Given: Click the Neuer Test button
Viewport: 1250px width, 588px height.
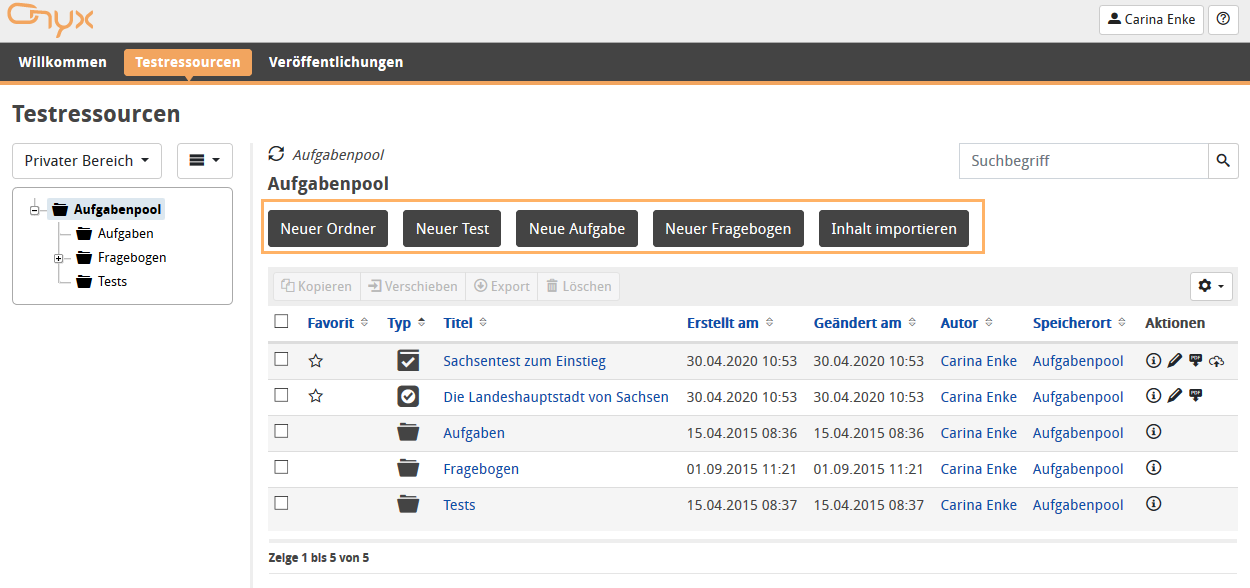Looking at the screenshot, I should coord(452,229).
